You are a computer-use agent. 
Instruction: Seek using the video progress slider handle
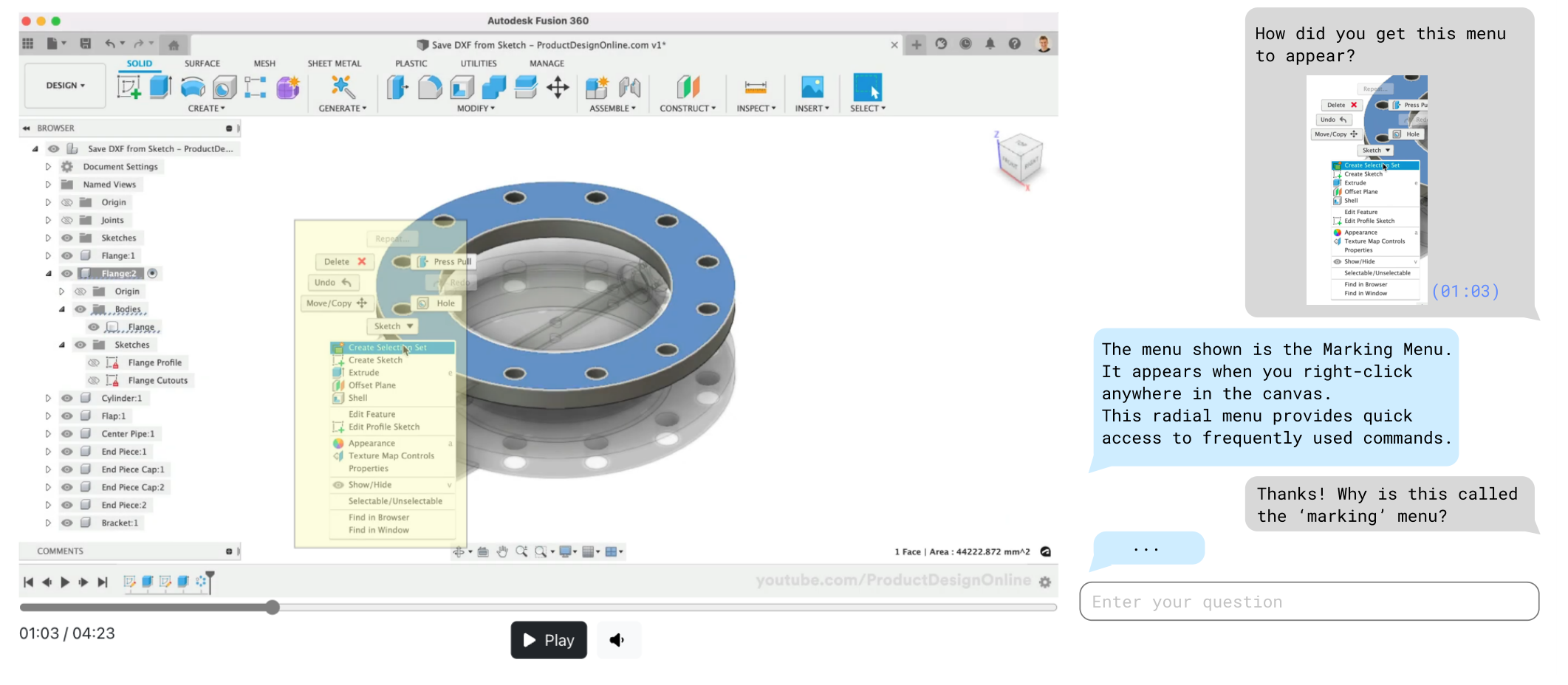[273, 607]
